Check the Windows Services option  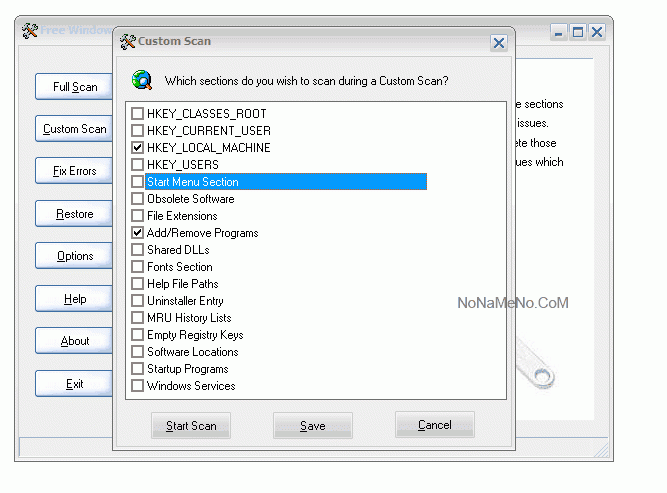138,386
